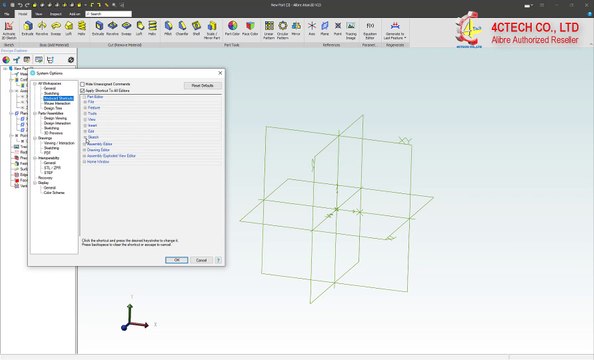Switch to the Add-on ribbon tab
Image resolution: width=594 pixels, height=360 pixels.
pos(74,14)
